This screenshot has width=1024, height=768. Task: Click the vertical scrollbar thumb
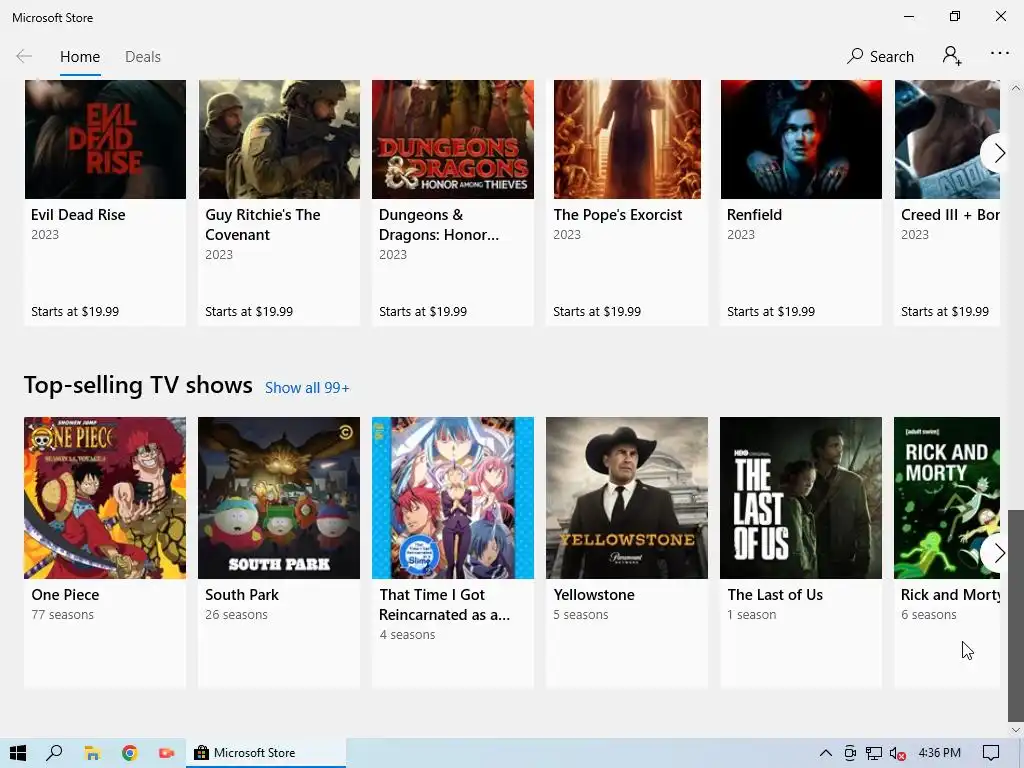tap(1016, 614)
